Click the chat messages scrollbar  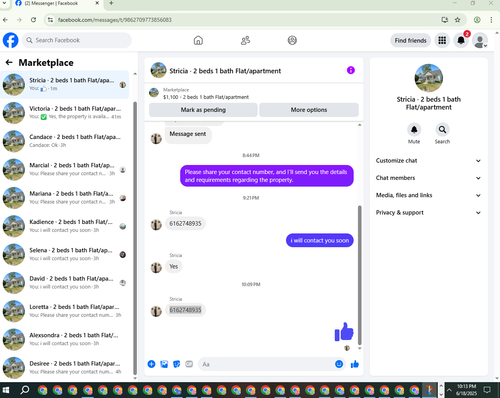coord(360,275)
